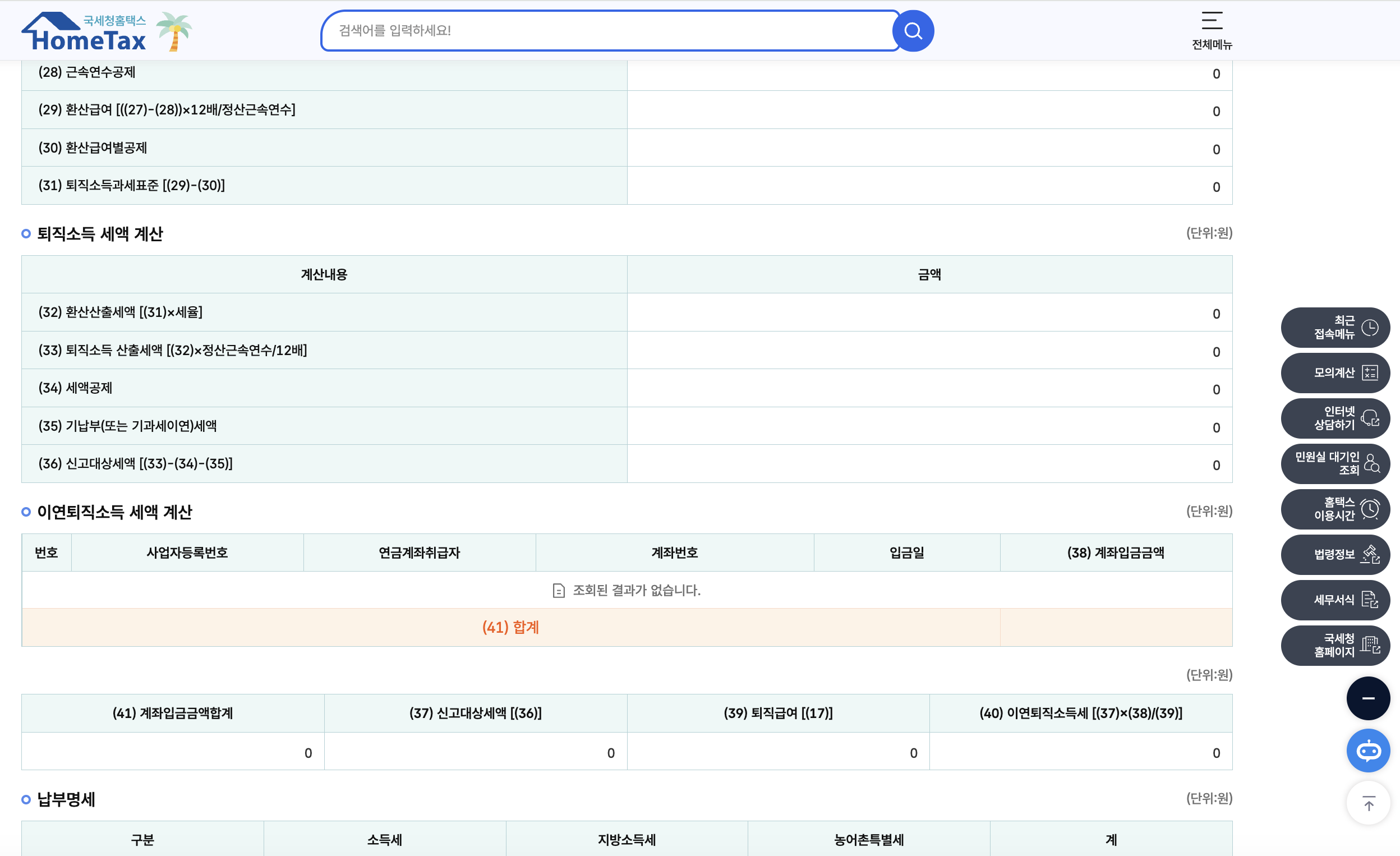The width and height of the screenshot is (1400, 856).
Task: Open 국세청 홈페이지 quick menu
Action: [x=1335, y=646]
